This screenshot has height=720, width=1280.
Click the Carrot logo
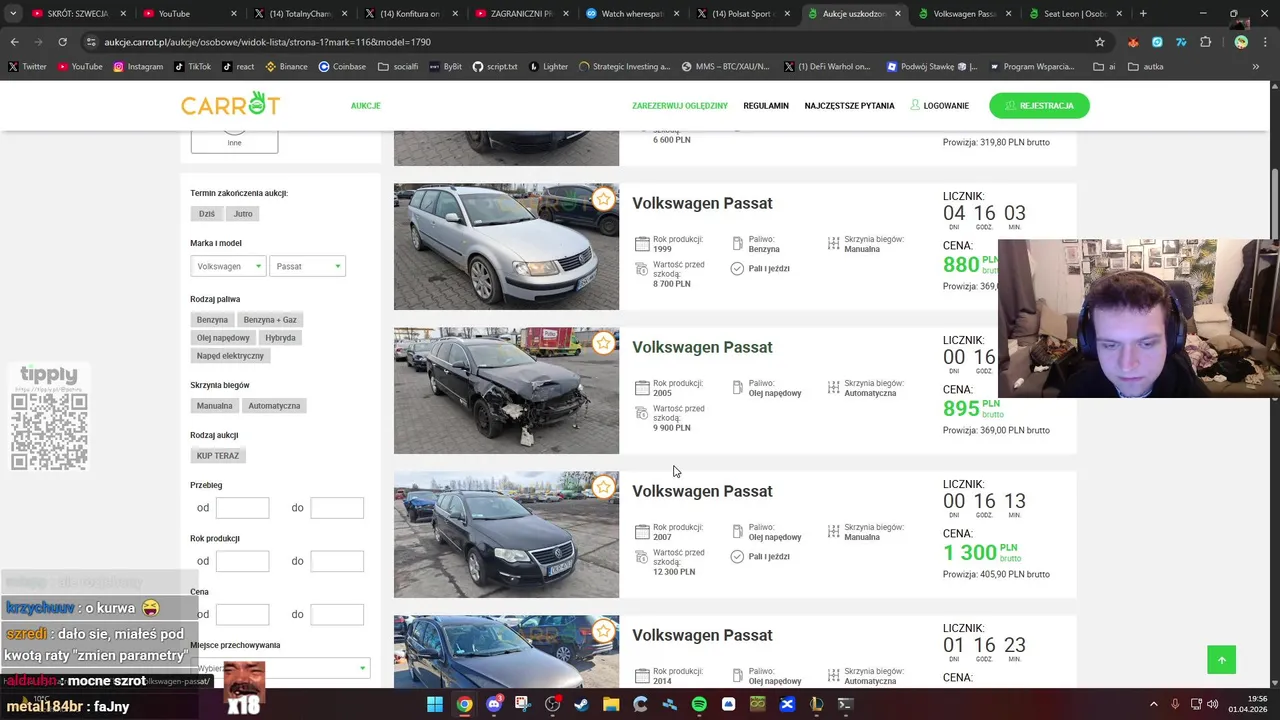pos(230,104)
